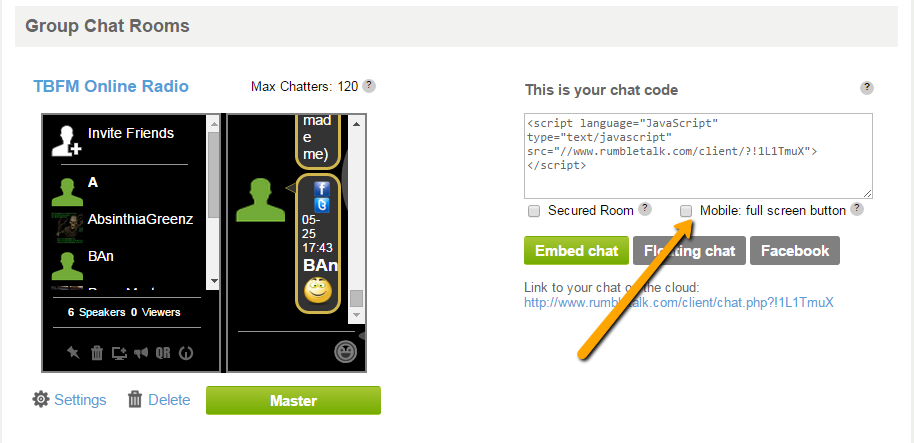The height and width of the screenshot is (443, 914).
Task: Click the trash can icon in chat toolbar
Action: 97,353
